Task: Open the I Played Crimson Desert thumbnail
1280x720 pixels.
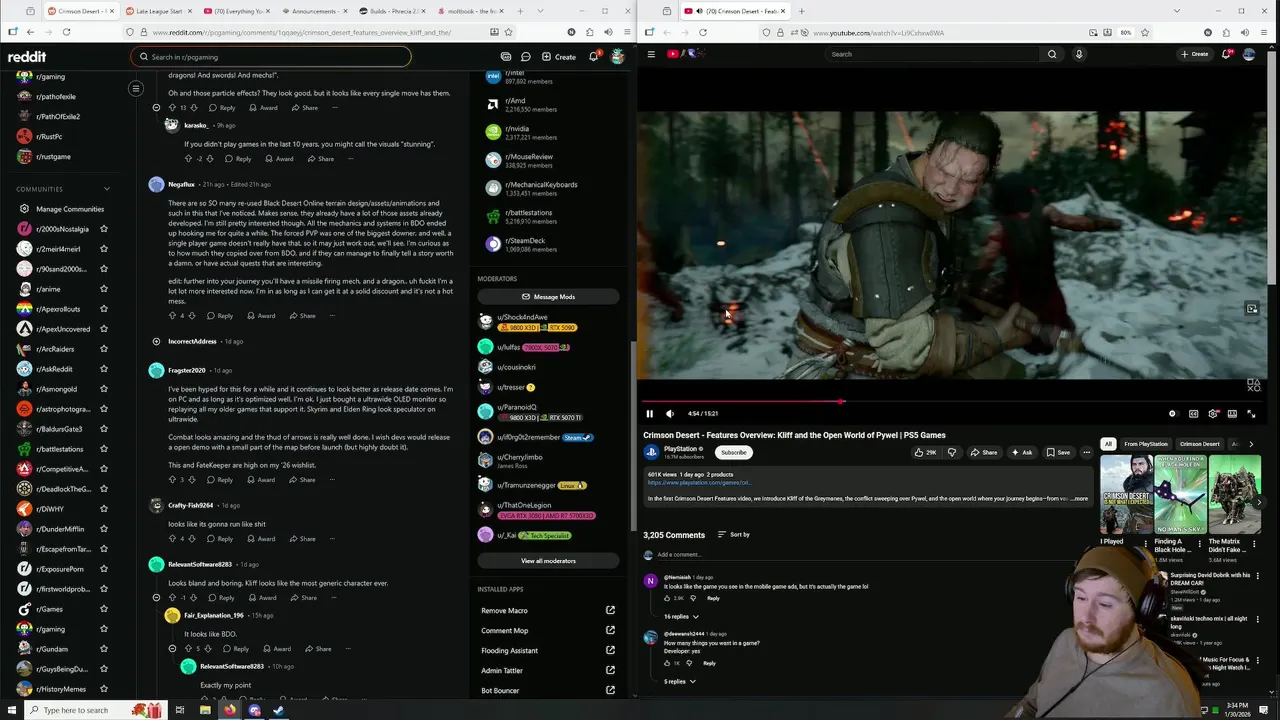Action: 1126,495
